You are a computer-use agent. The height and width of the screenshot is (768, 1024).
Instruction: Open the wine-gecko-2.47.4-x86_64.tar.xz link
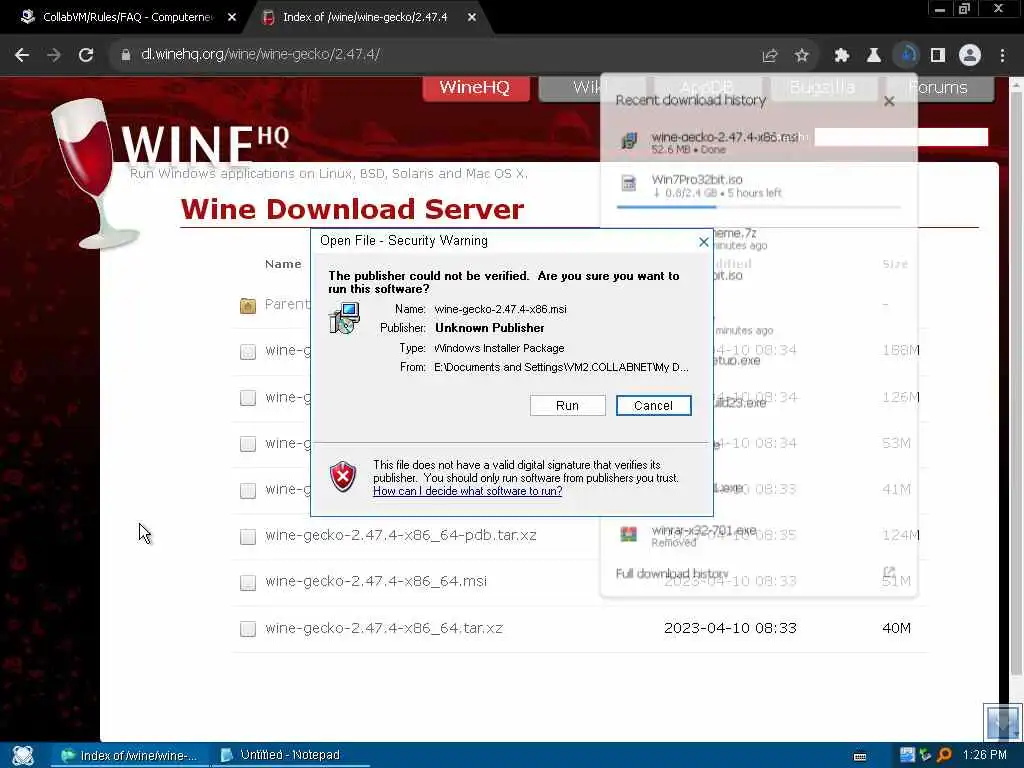click(x=384, y=628)
